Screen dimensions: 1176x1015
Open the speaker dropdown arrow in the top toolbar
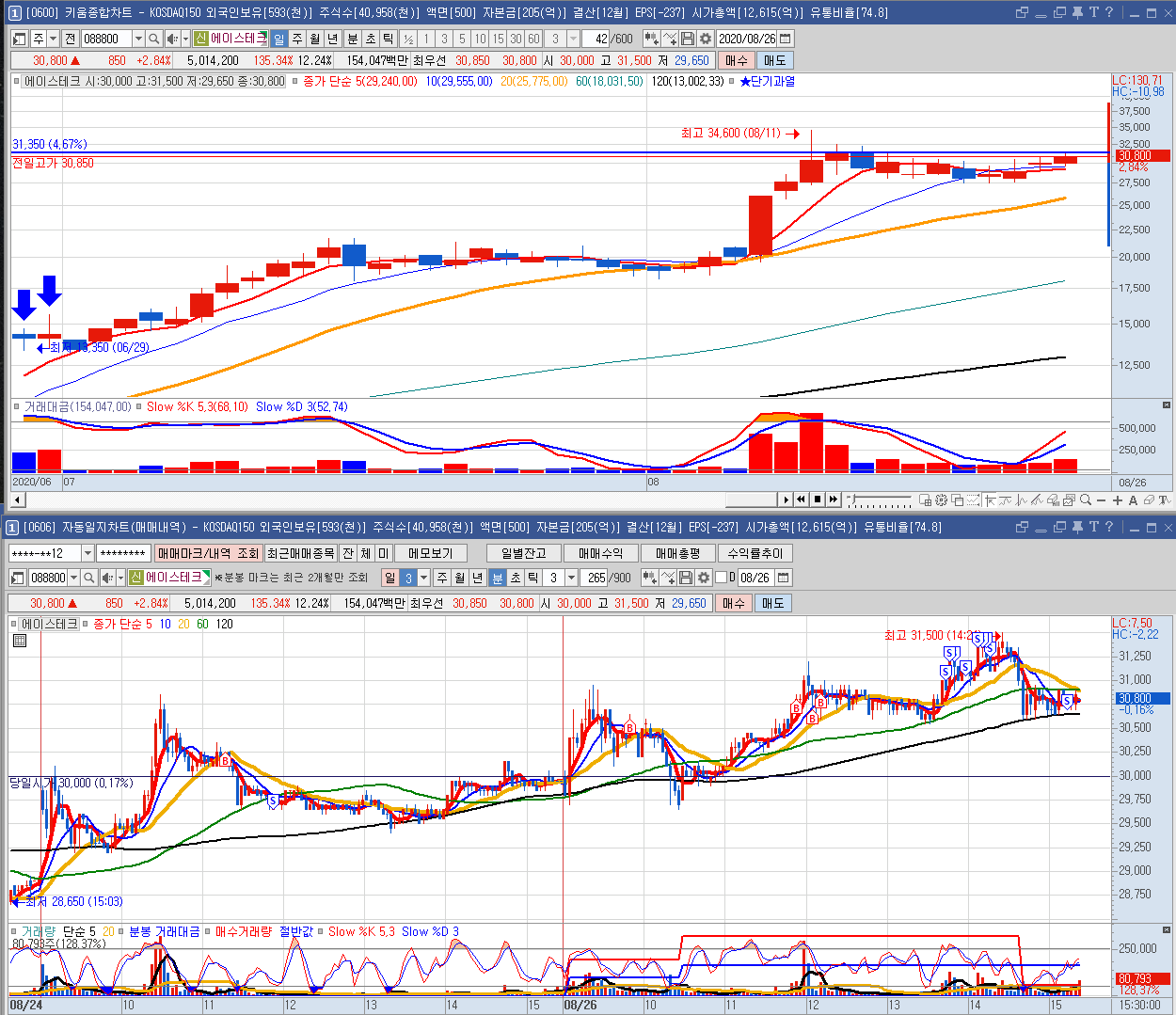(x=185, y=39)
